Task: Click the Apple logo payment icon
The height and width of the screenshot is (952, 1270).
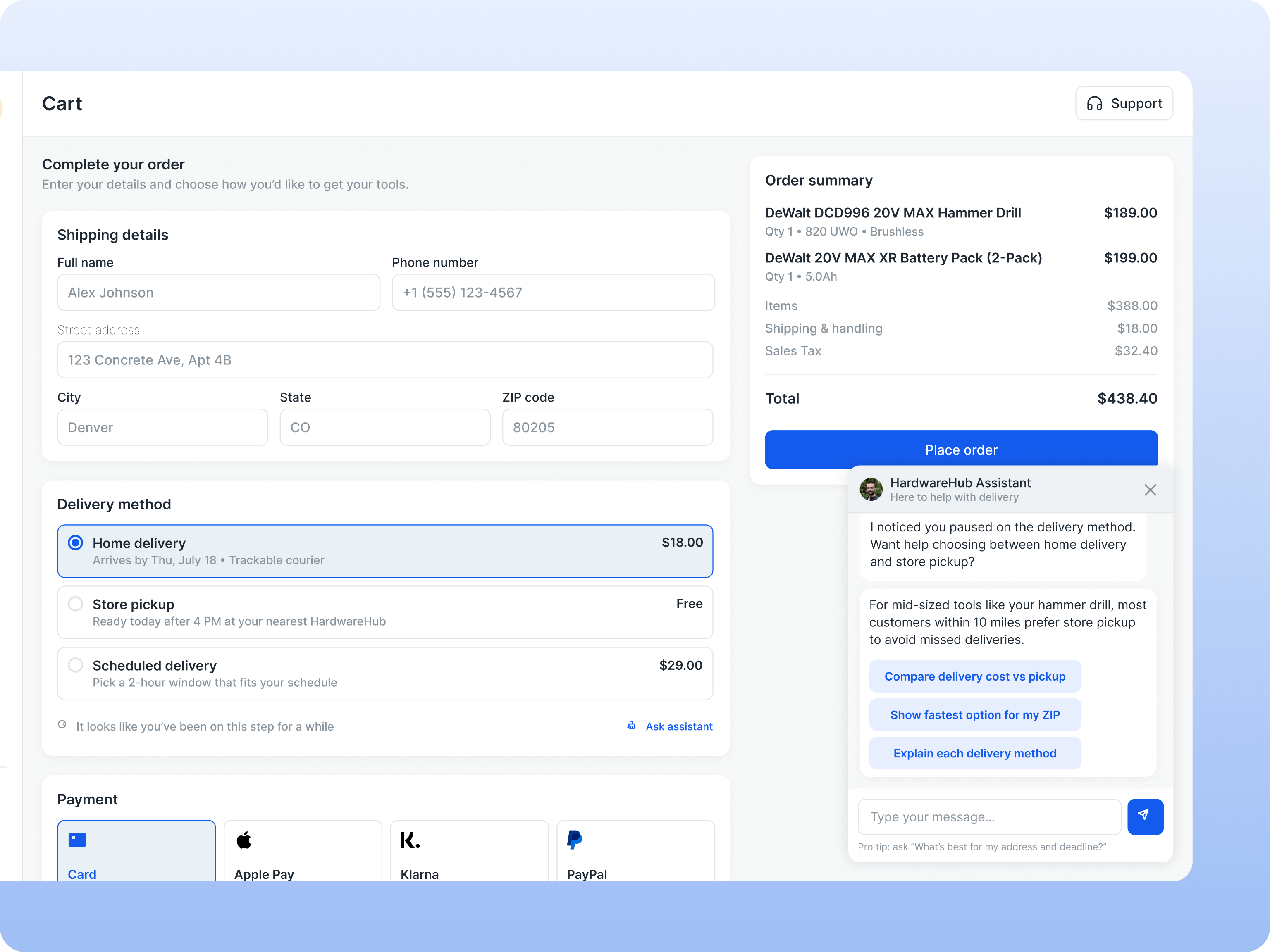Action: coord(244,840)
